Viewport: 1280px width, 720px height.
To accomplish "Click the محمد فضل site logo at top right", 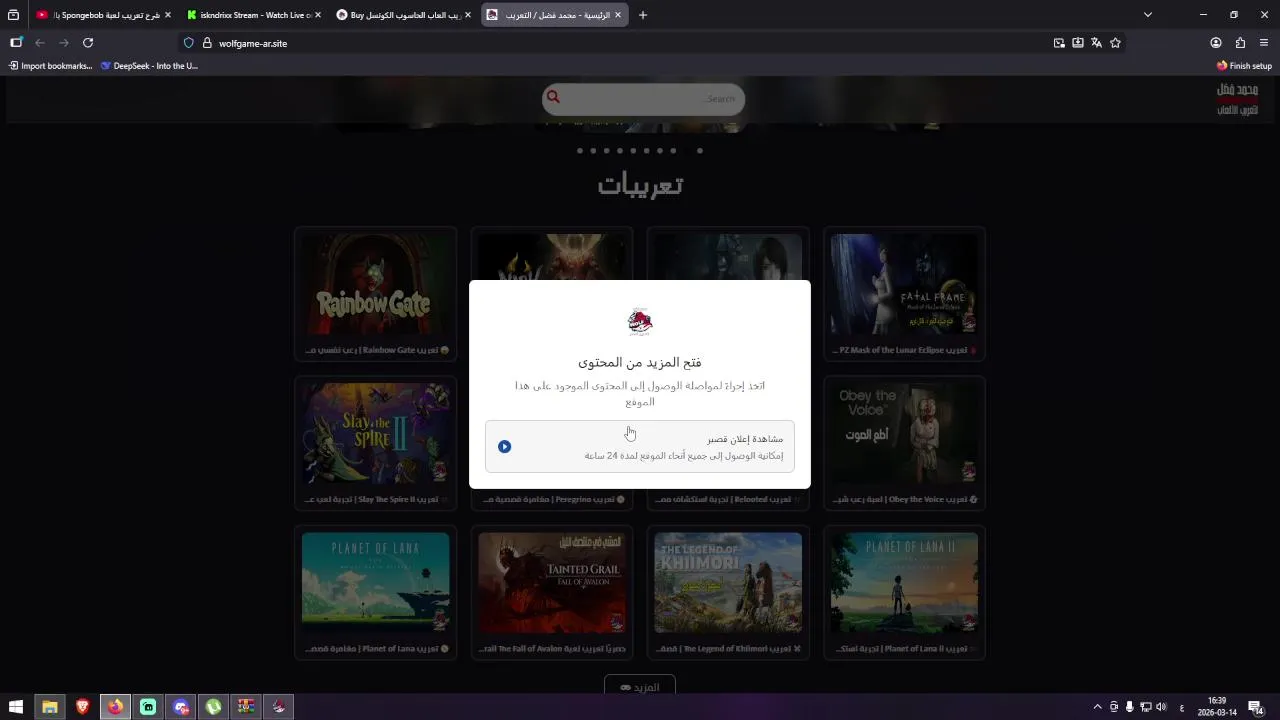I will click(1237, 99).
